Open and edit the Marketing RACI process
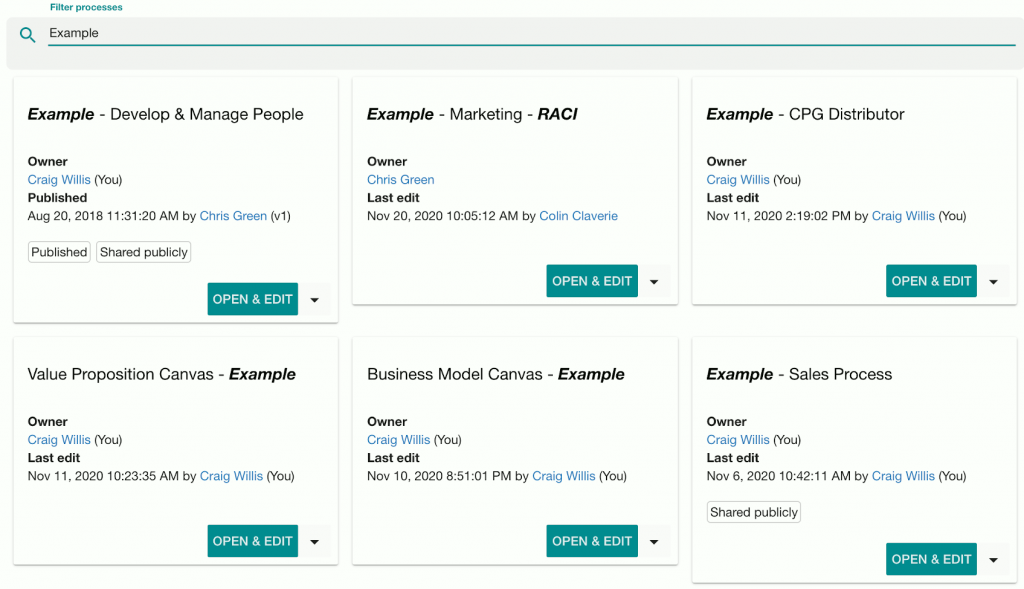1024x589 pixels. coord(591,280)
